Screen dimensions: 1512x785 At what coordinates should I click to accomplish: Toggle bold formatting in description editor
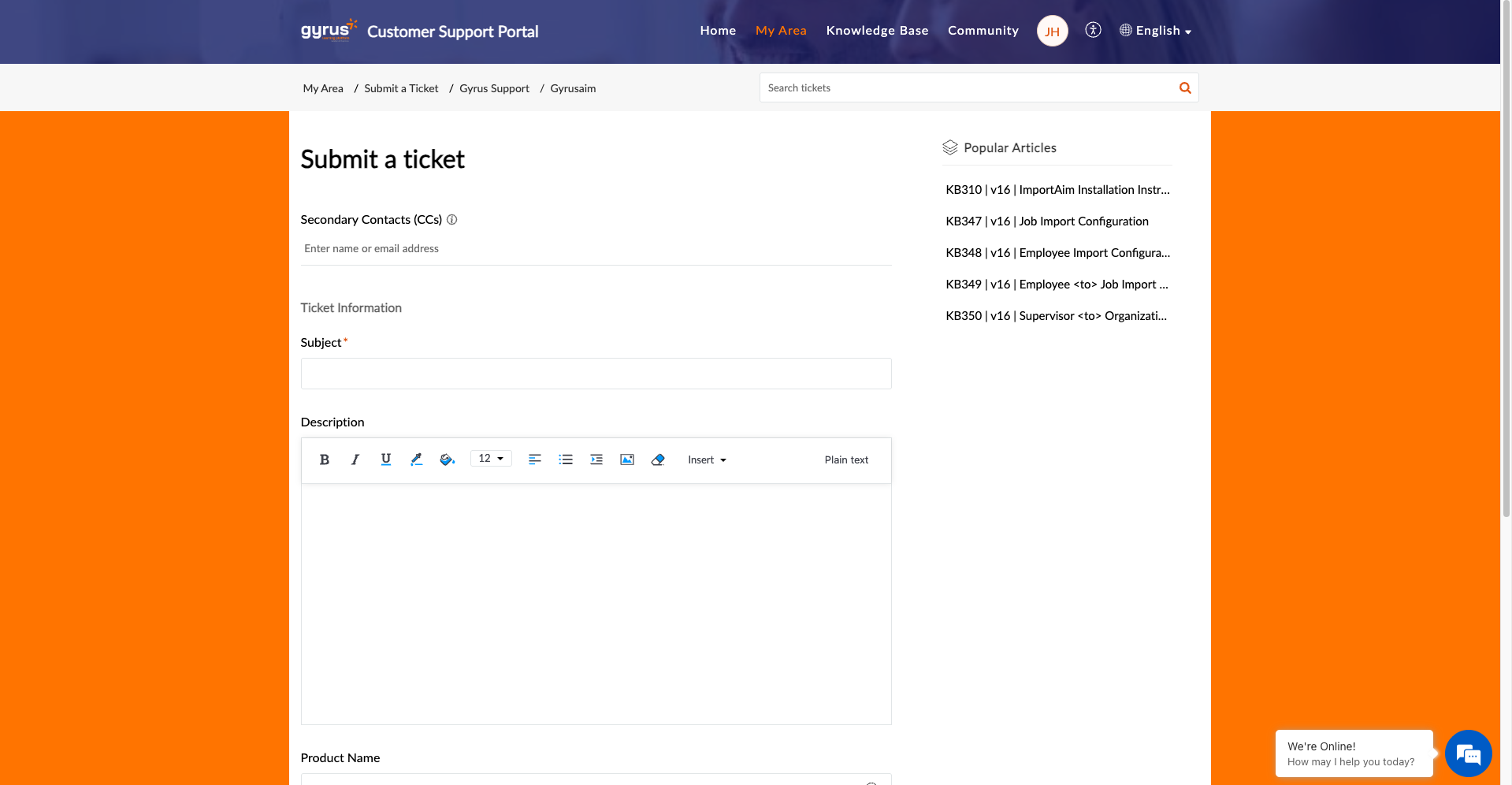pyautogui.click(x=324, y=459)
